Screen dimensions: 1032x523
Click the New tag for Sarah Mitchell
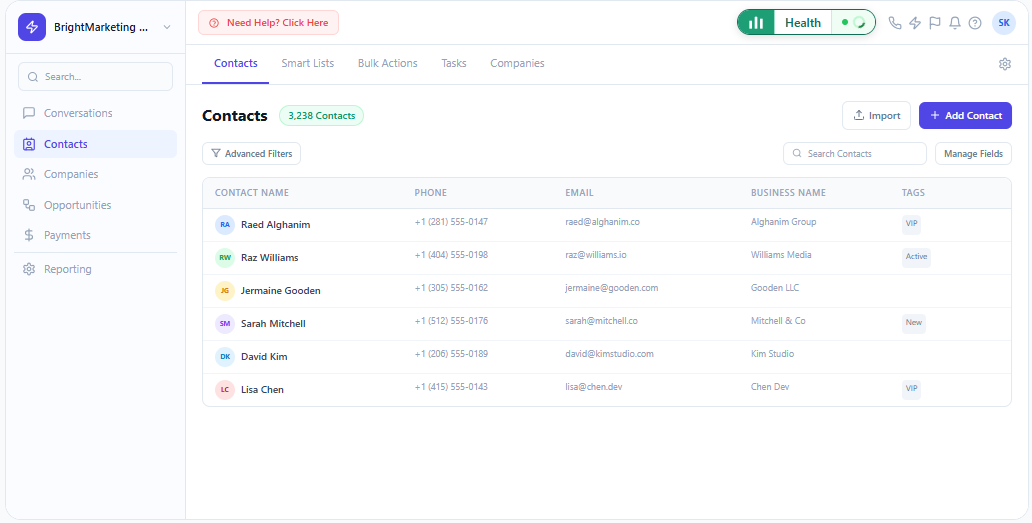point(914,322)
